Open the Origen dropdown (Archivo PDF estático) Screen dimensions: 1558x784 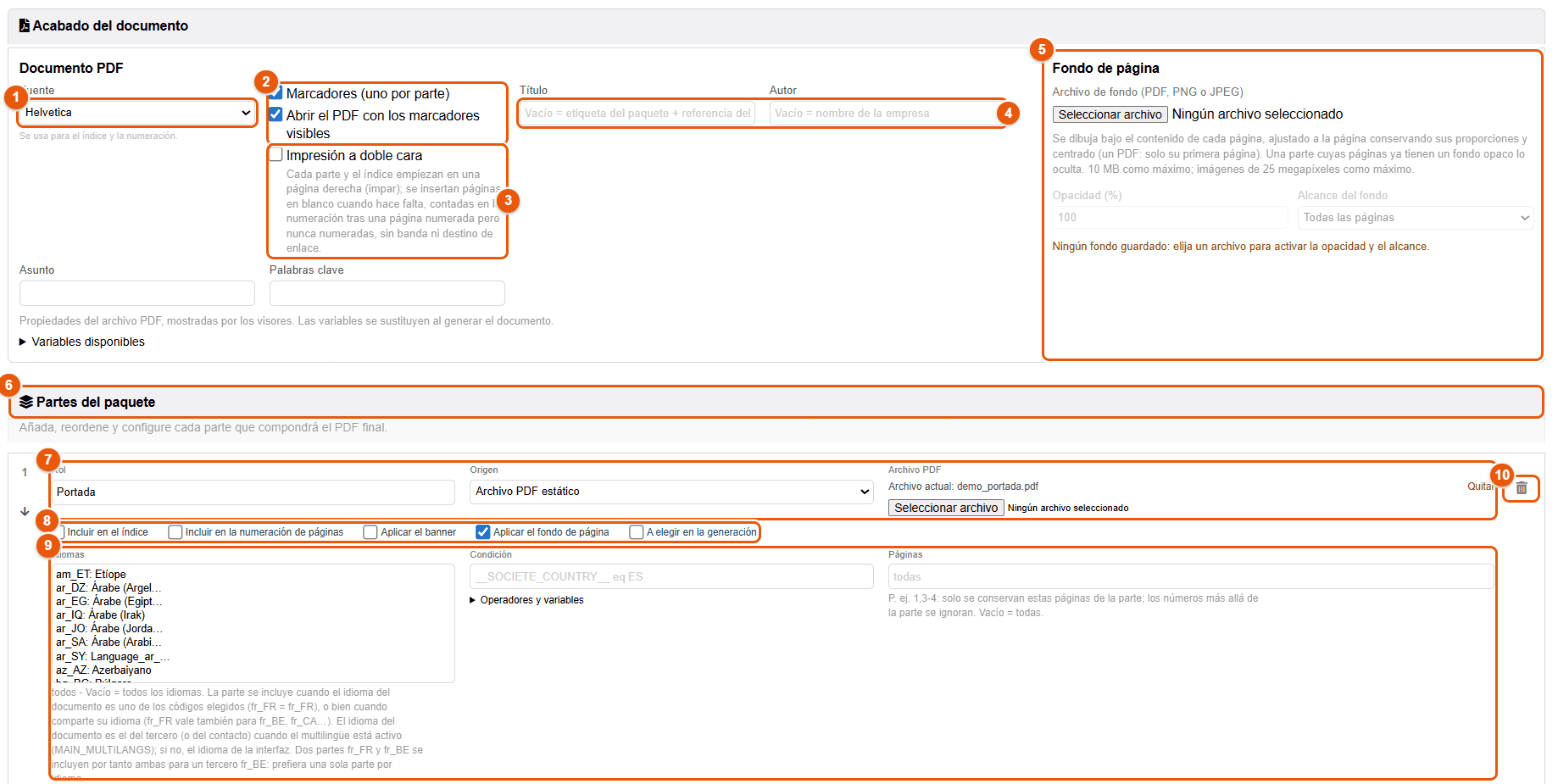[672, 492]
